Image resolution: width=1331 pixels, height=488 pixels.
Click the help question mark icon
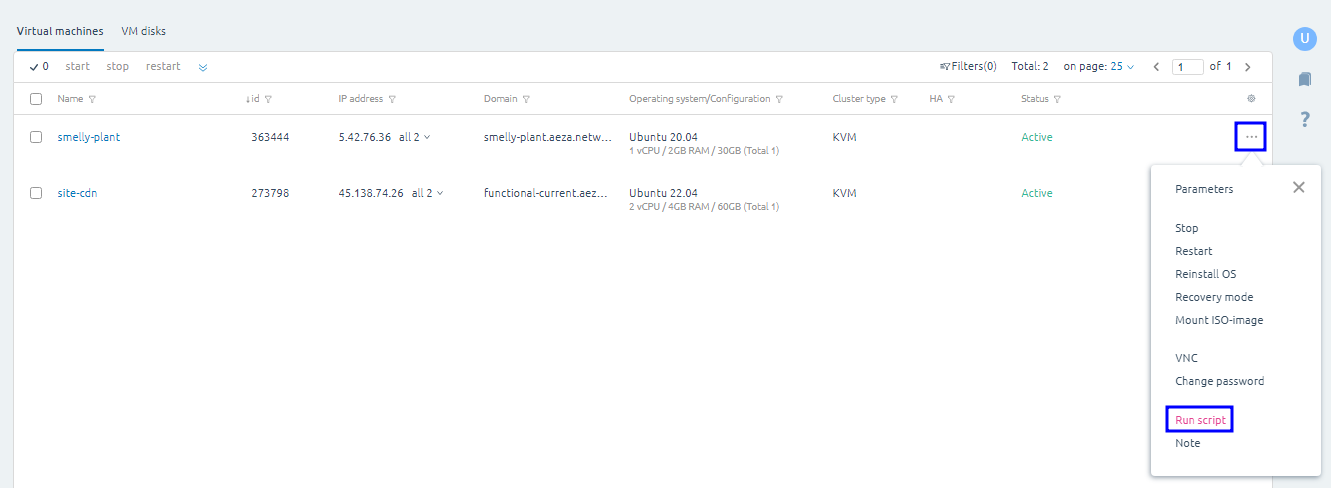(1304, 120)
